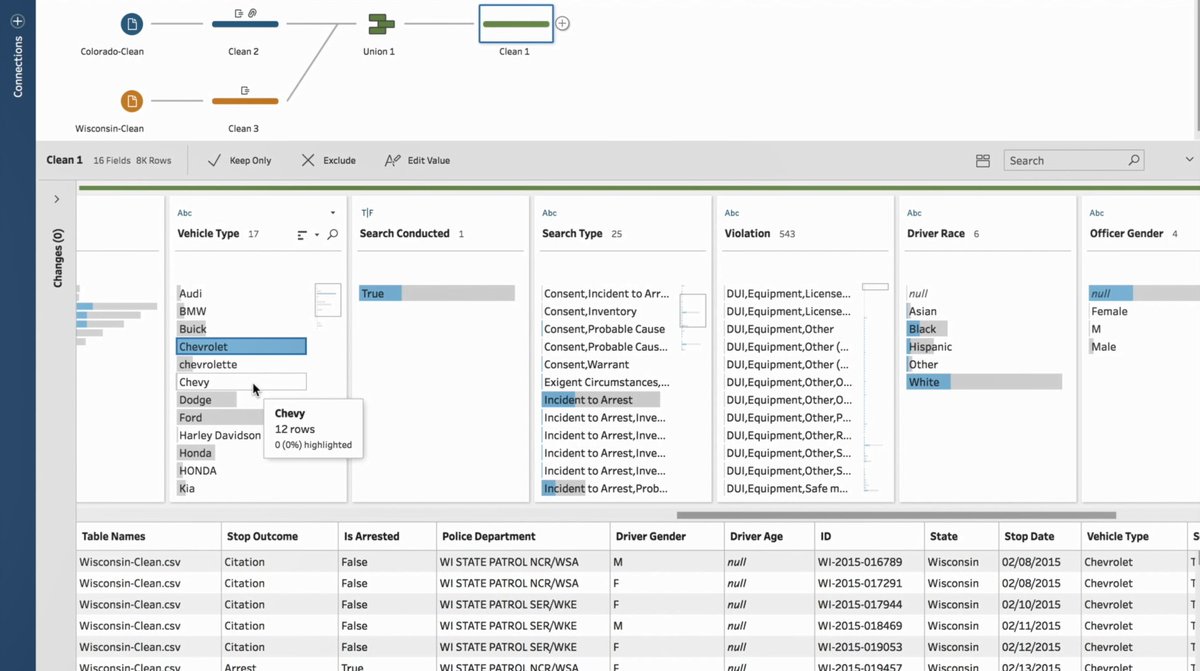Open Vehicle Type field options dropdown
The width and height of the screenshot is (1200, 671).
click(333, 213)
